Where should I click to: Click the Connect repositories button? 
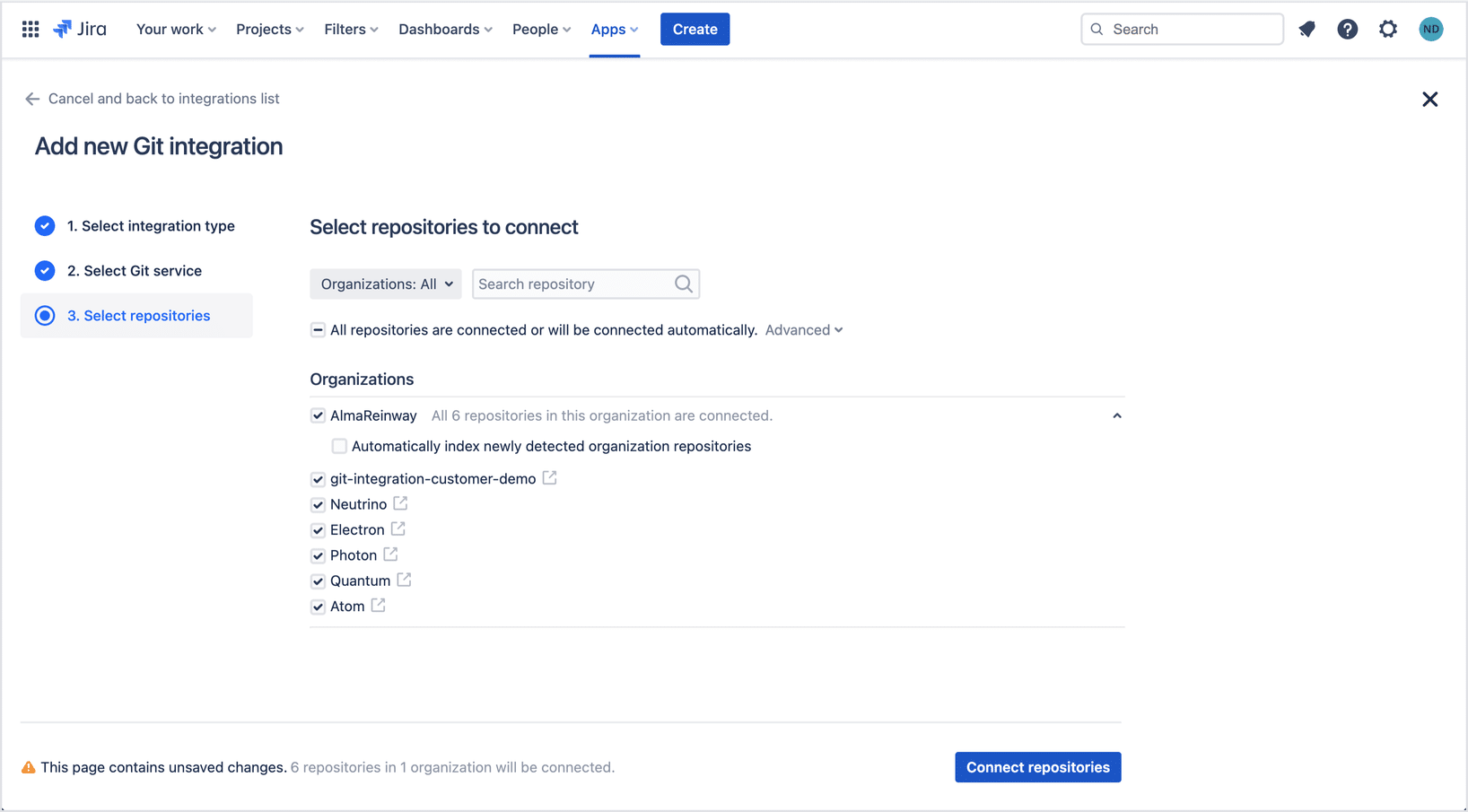click(1037, 767)
